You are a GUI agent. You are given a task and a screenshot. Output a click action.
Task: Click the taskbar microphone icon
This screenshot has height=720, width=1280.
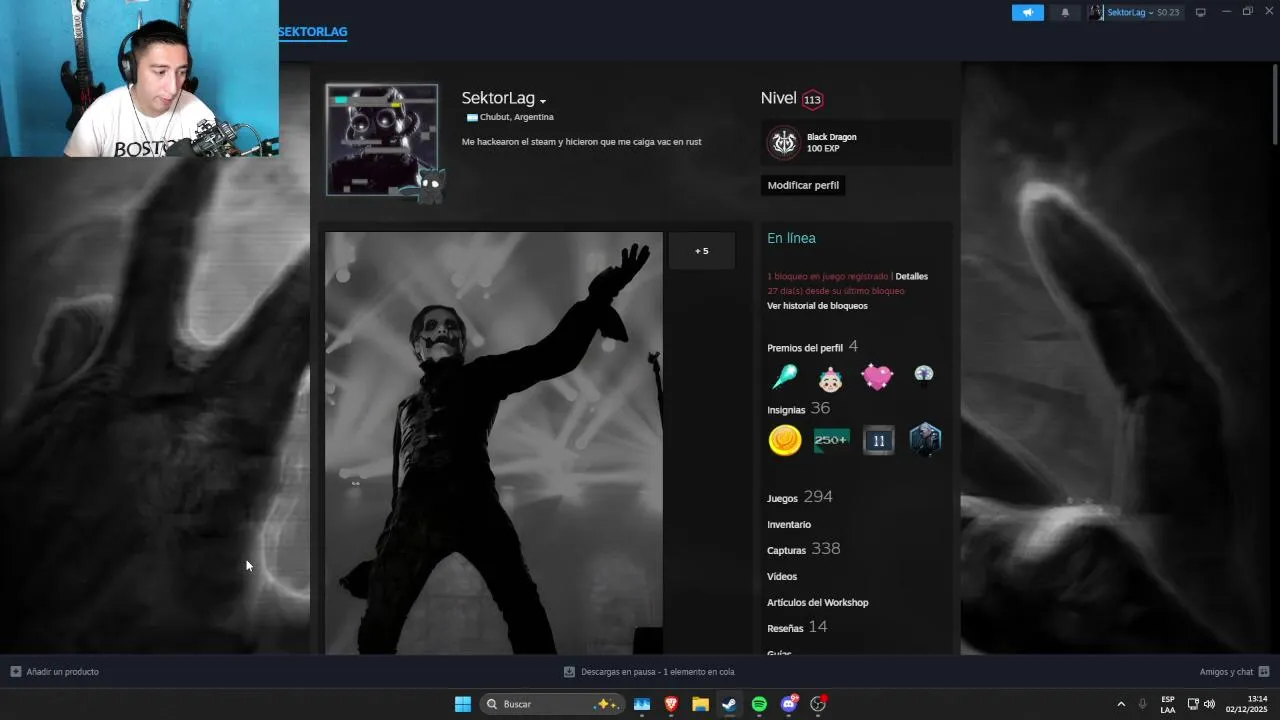coord(1142,704)
